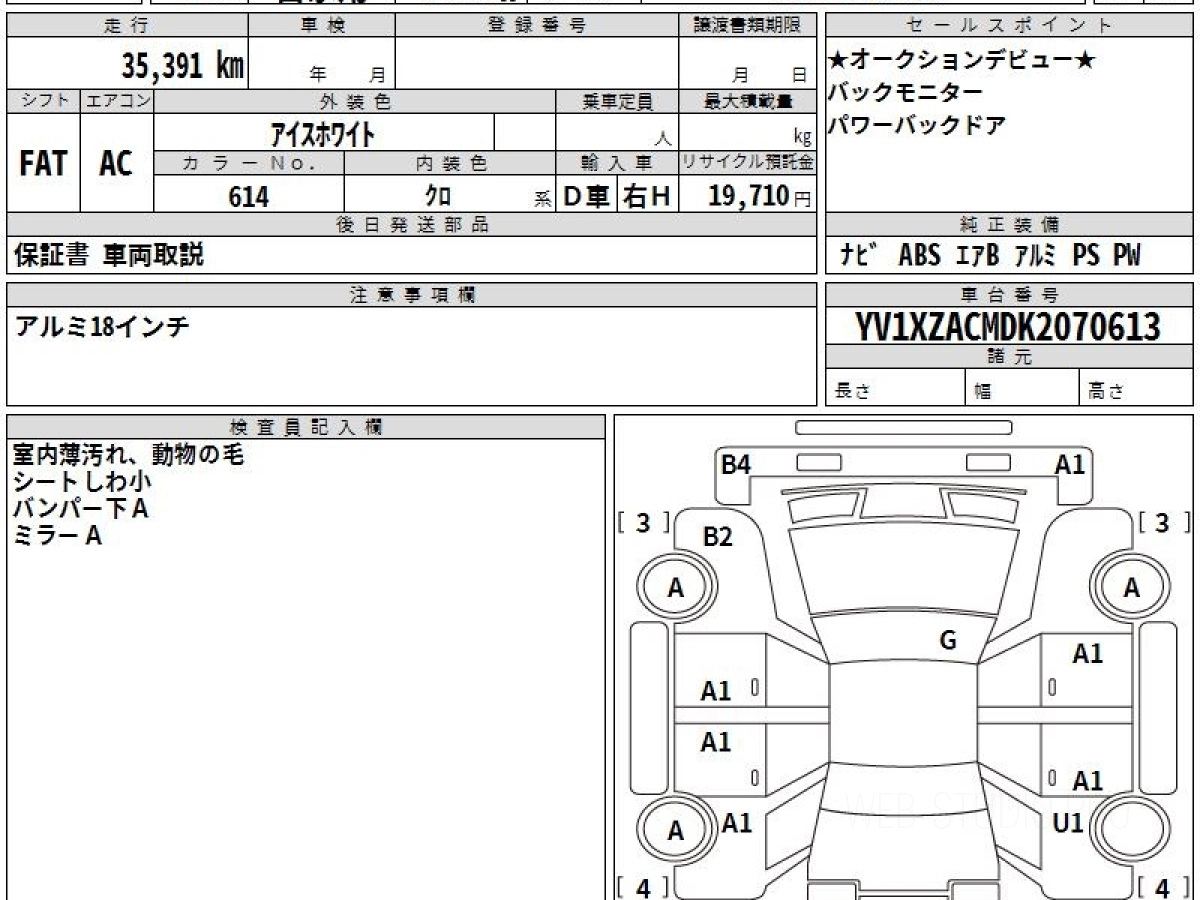This screenshot has height=900, width=1200.
Task: Select the U1 damage mark on diagram
Action: (x=1069, y=824)
